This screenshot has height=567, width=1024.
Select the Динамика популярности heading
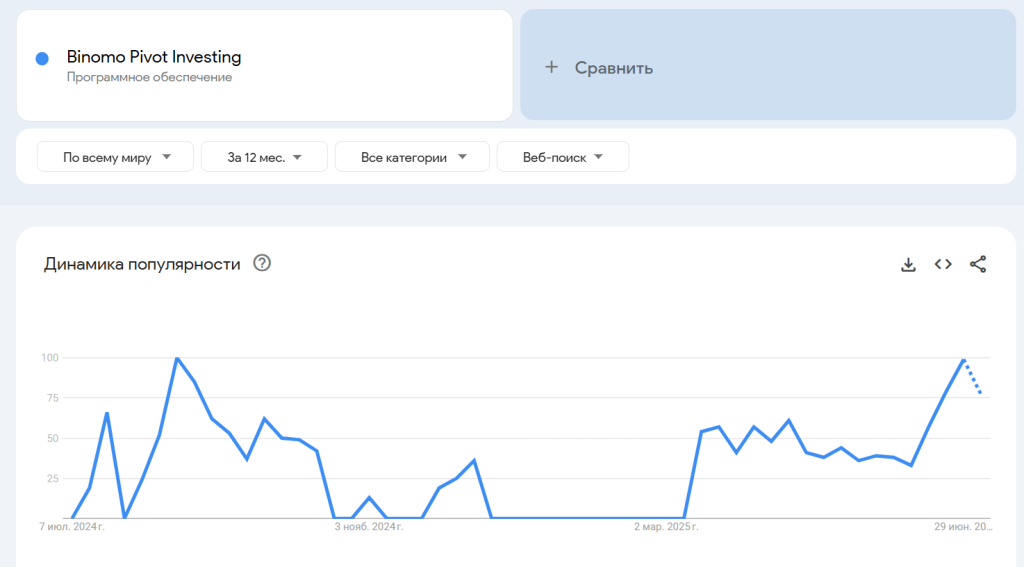tap(142, 264)
